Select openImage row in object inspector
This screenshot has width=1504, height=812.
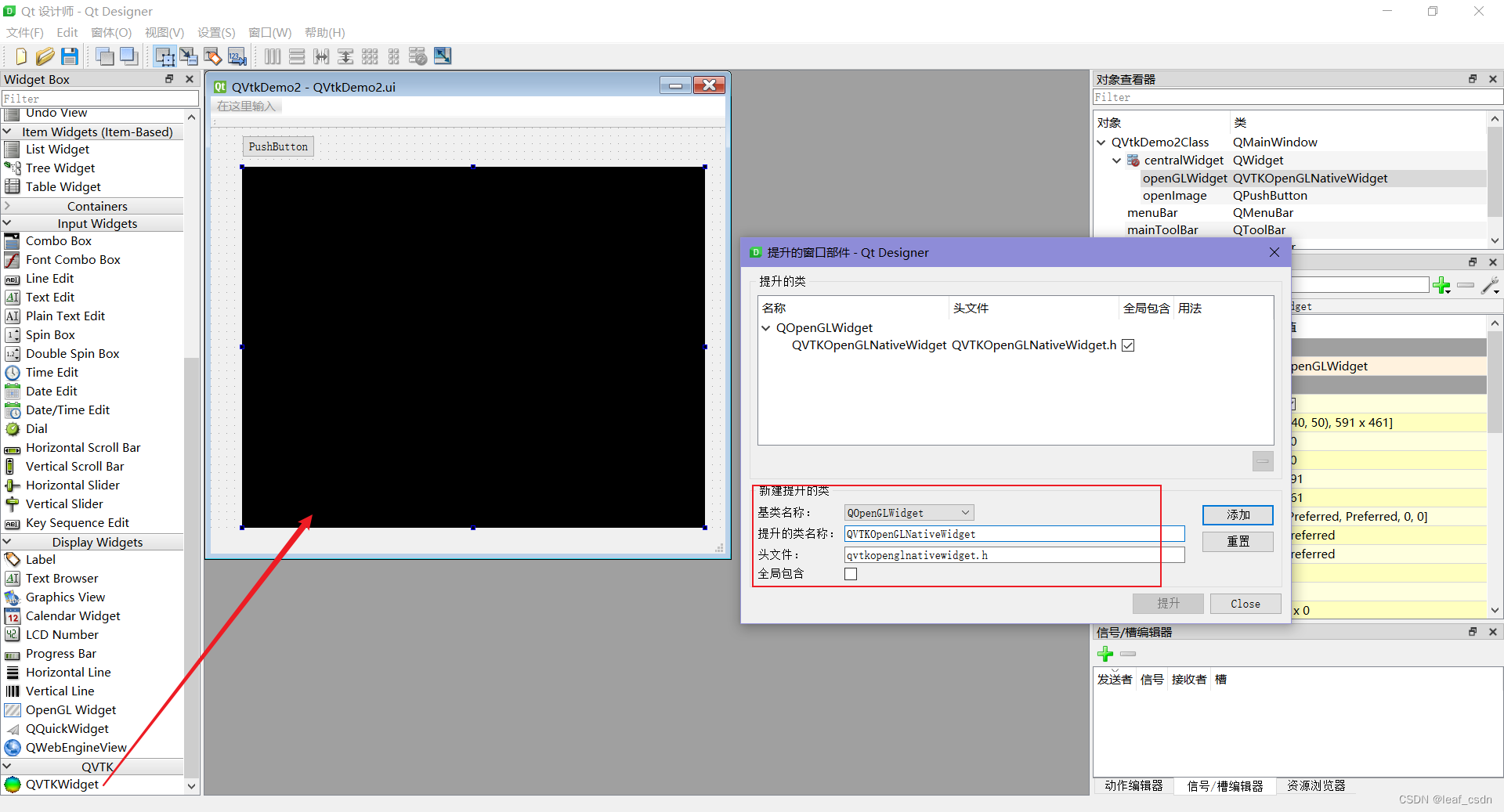point(1289,196)
